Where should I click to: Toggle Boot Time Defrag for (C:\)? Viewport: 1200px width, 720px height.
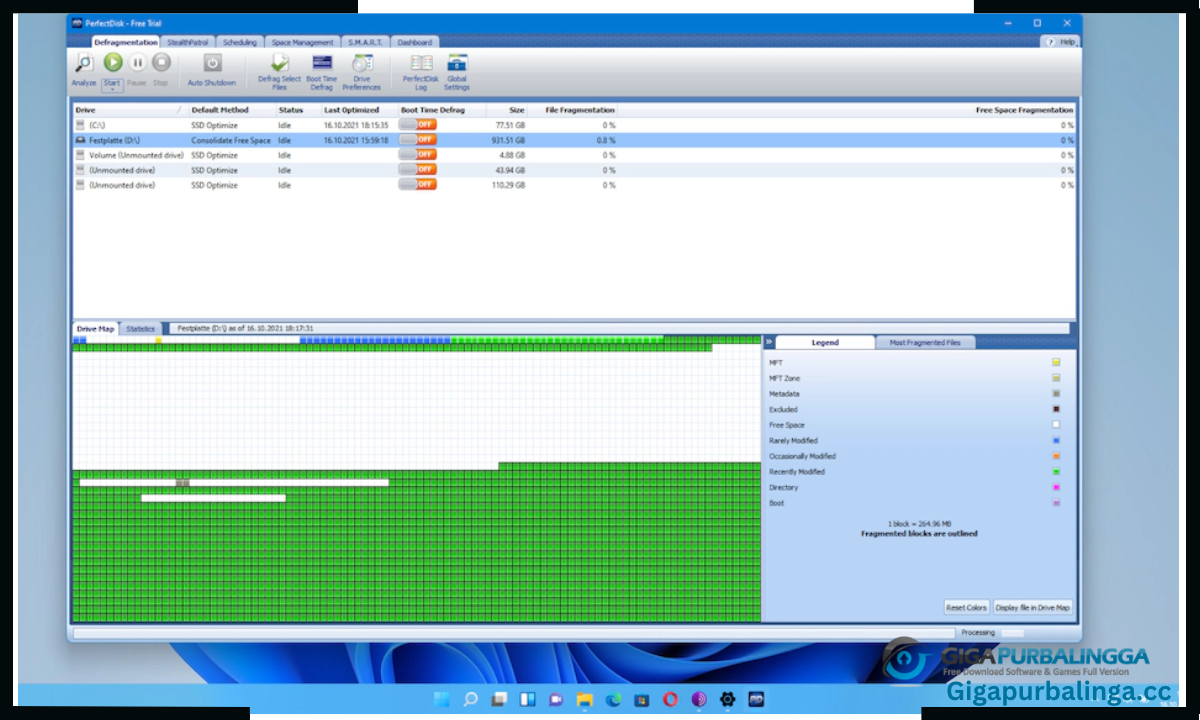[x=417, y=125]
